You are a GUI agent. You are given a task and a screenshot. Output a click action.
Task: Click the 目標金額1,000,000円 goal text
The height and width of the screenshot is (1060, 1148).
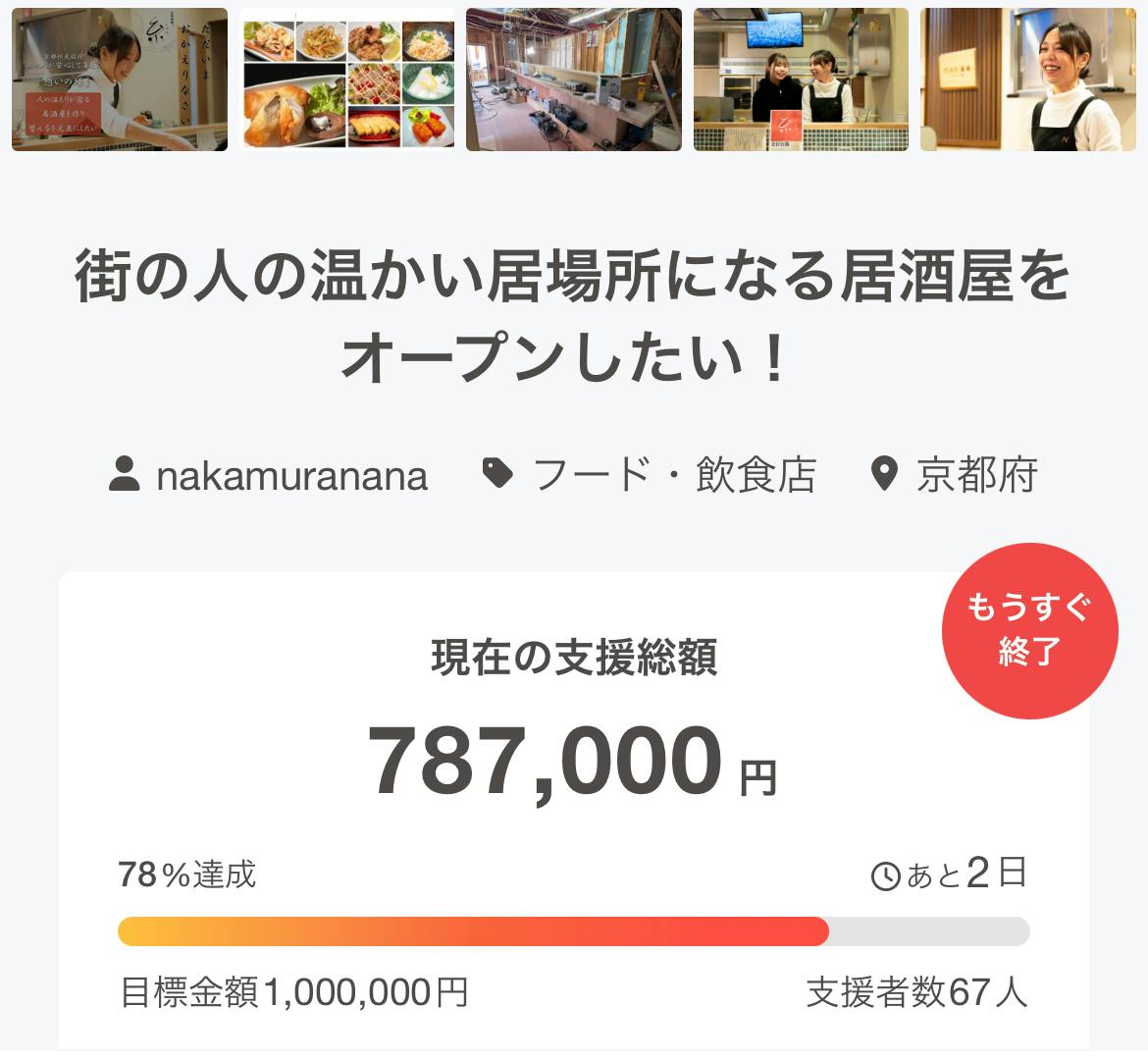pos(293,992)
